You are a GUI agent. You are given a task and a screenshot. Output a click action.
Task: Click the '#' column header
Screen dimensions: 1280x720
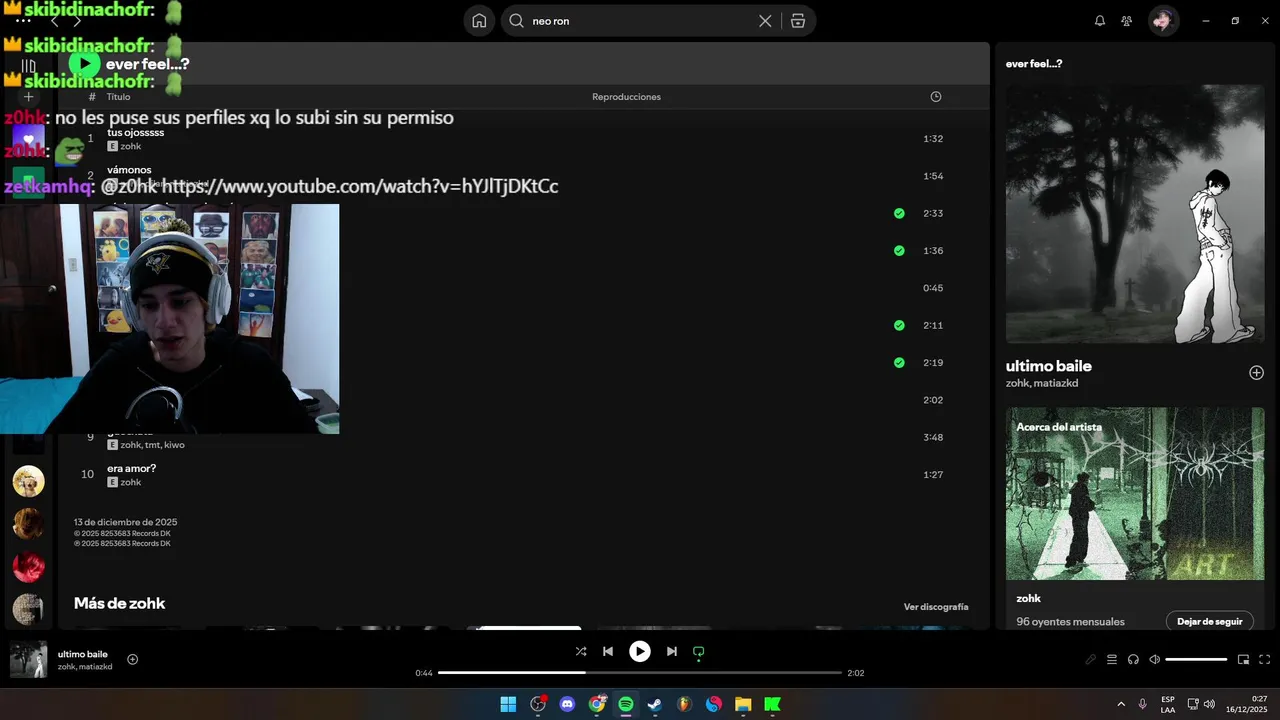tap(92, 97)
